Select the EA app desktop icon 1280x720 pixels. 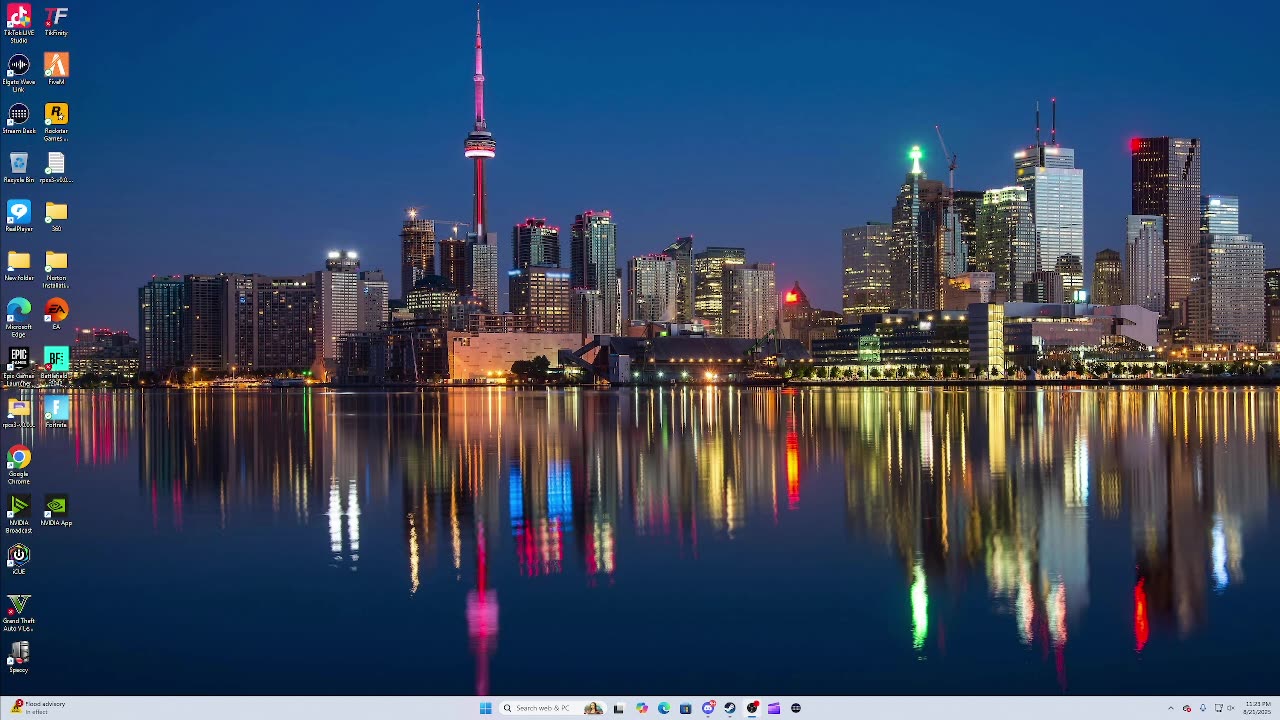56,315
